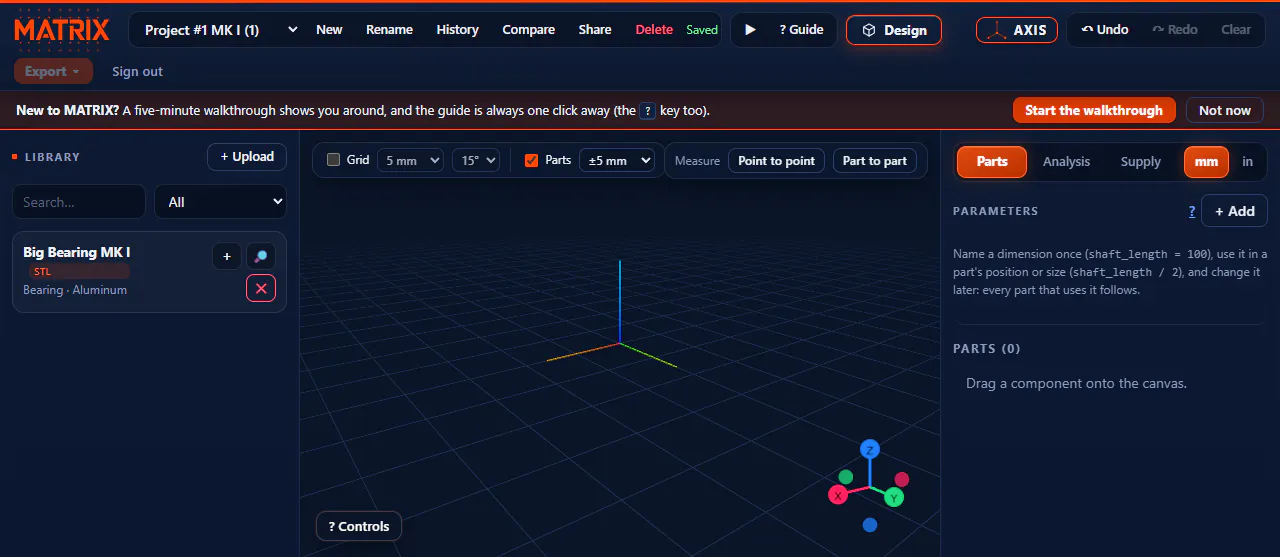Click the PARTS (0) heading
Viewport: 1280px width, 557px height.
(986, 349)
